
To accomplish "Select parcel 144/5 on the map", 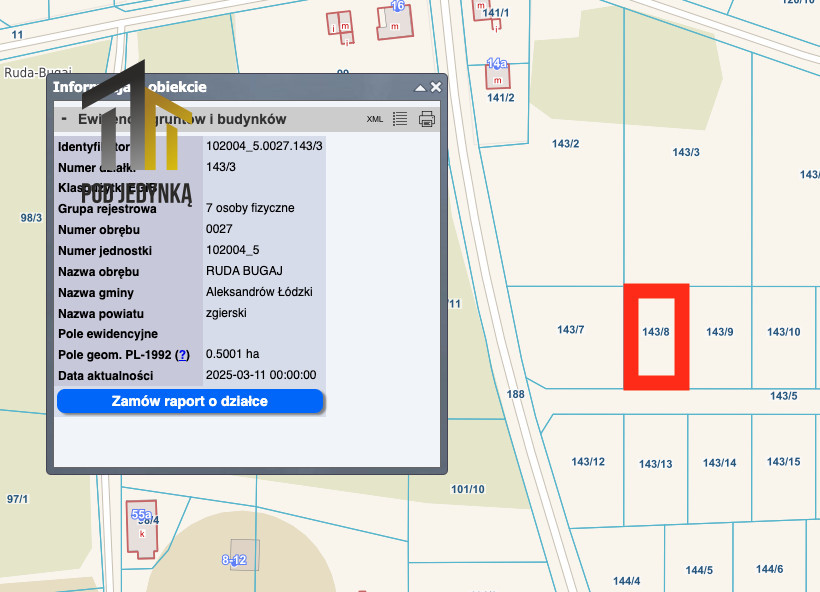I will [x=699, y=570].
